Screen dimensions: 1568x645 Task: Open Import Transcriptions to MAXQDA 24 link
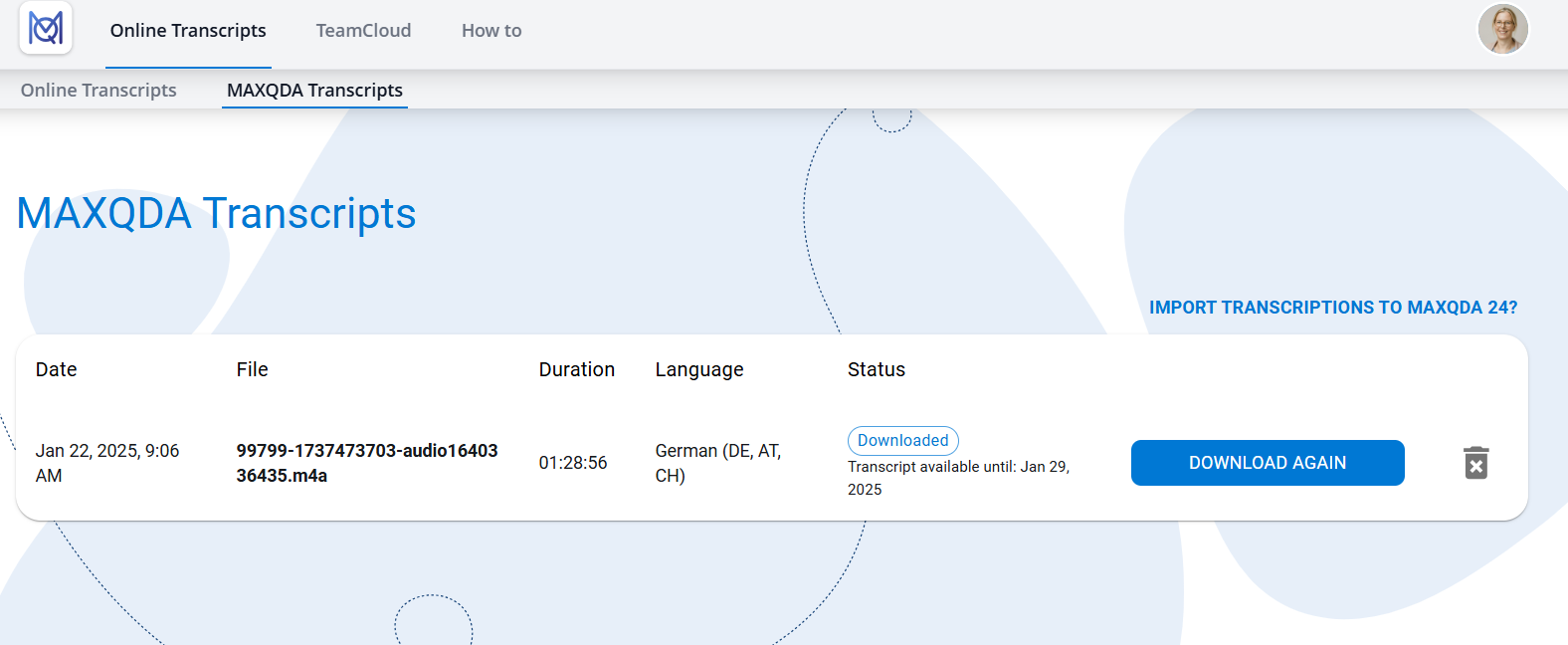1333,308
